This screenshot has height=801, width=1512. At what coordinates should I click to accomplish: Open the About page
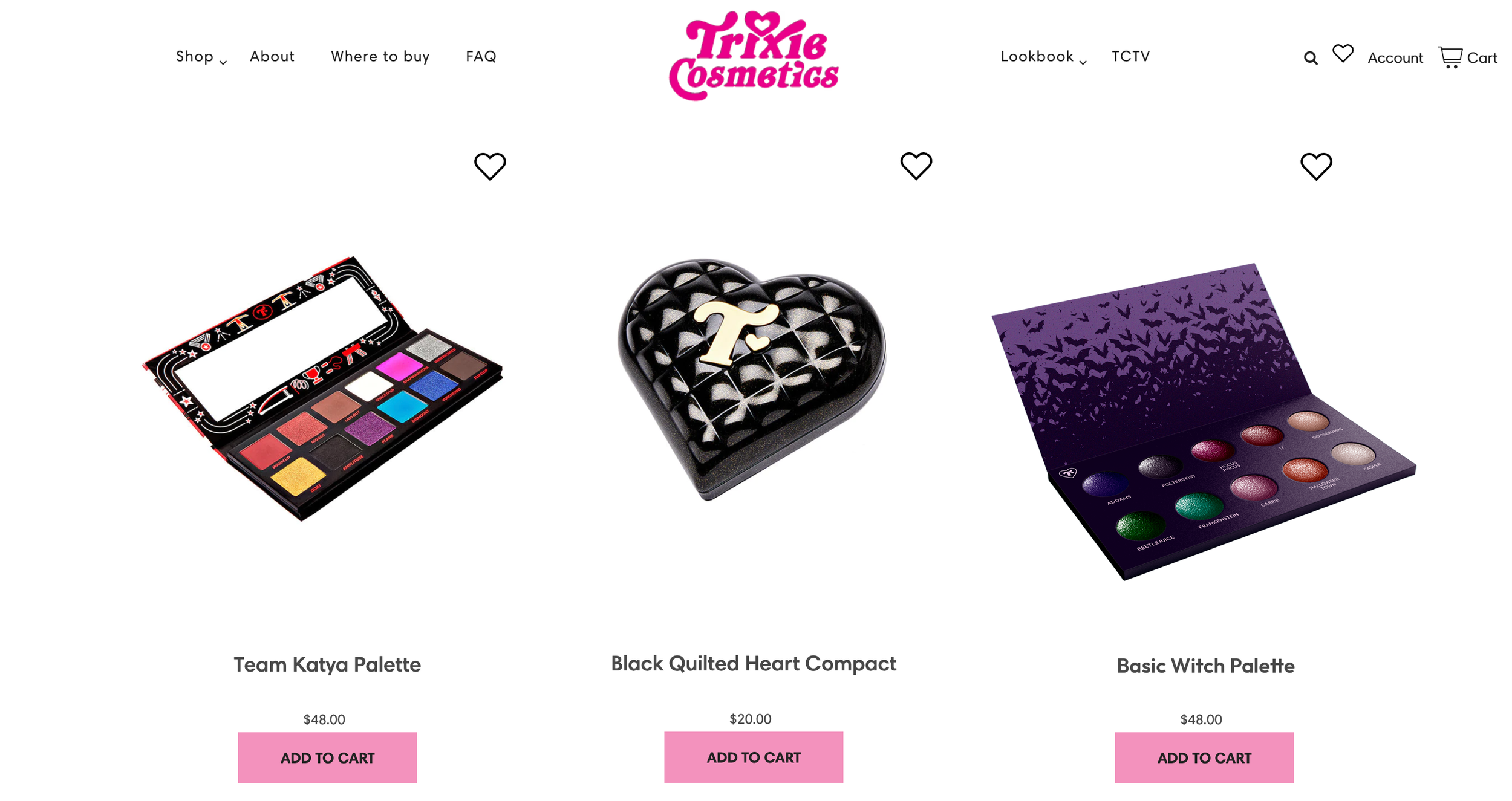[272, 56]
